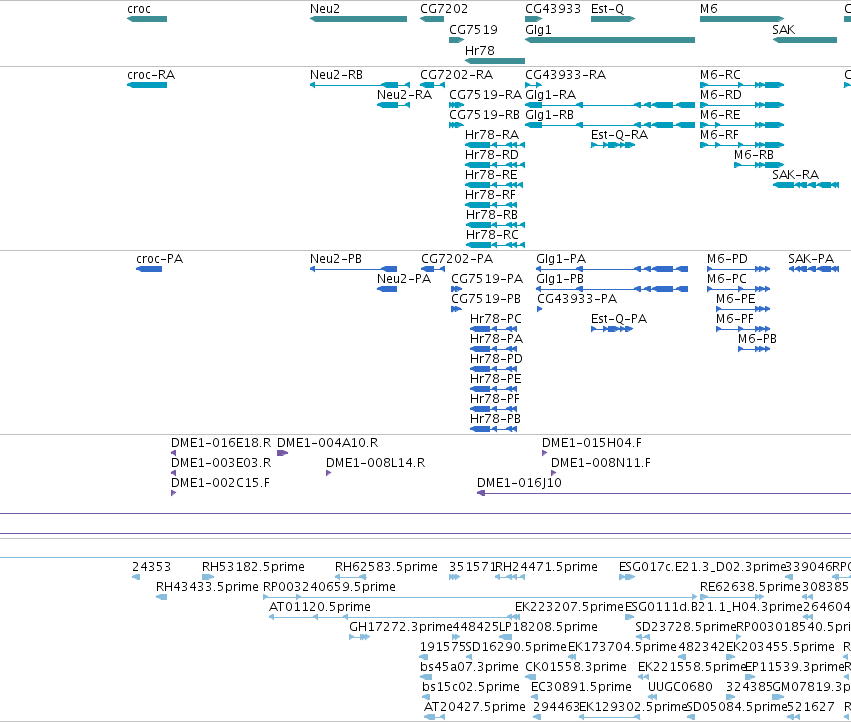Click the Est-Q gene label
Image resolution: width=851 pixels, height=722 pixels.
607,9
